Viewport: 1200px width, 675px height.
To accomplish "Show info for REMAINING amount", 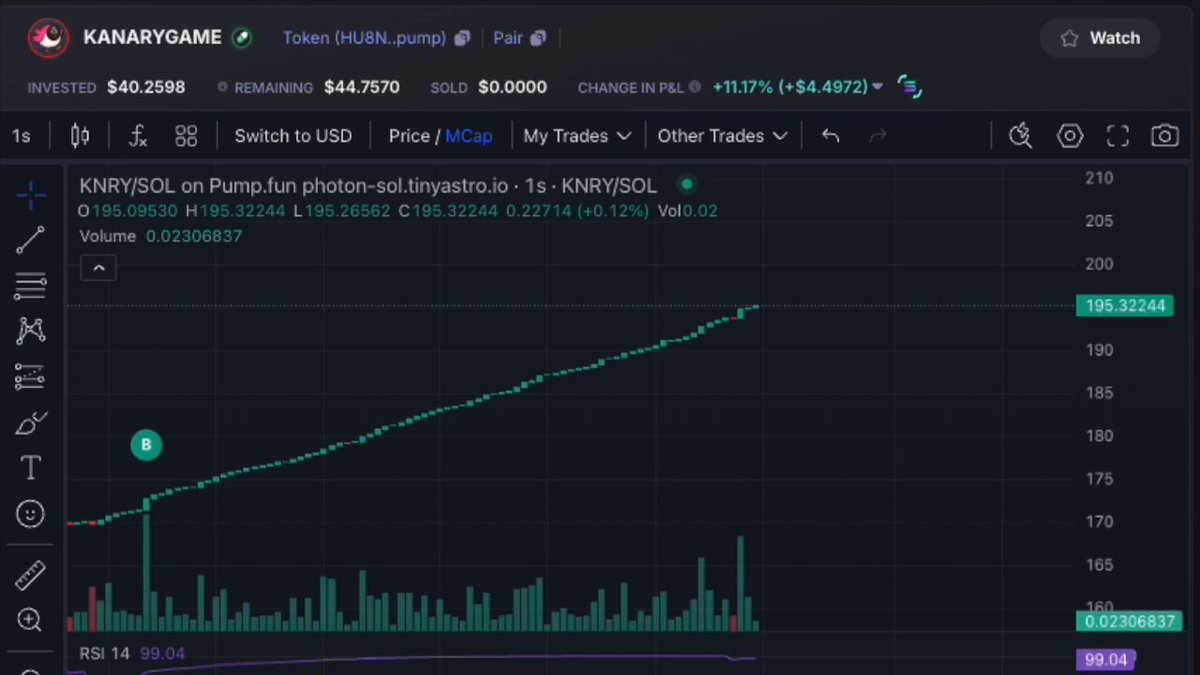I will point(223,87).
